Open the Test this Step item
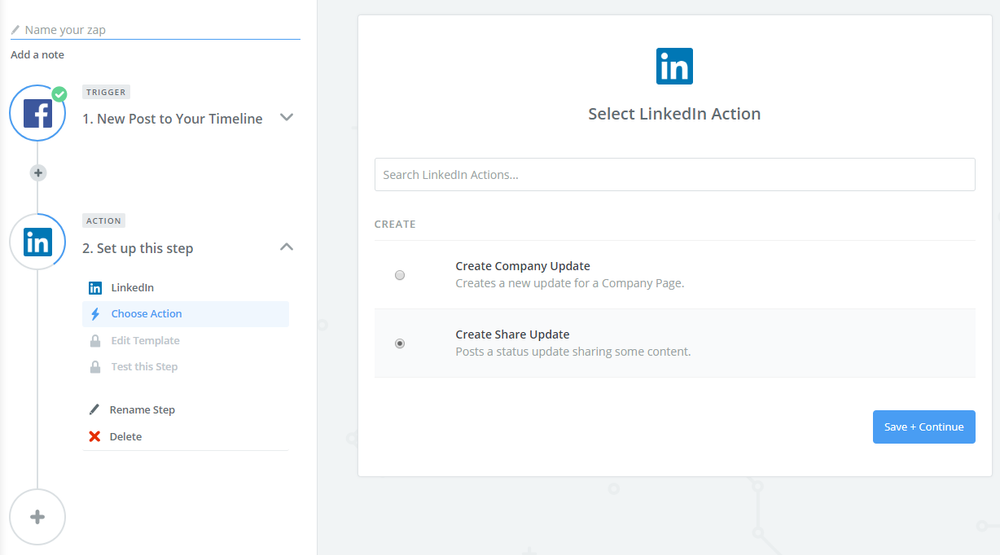The image size is (1000, 555). [x=144, y=367]
